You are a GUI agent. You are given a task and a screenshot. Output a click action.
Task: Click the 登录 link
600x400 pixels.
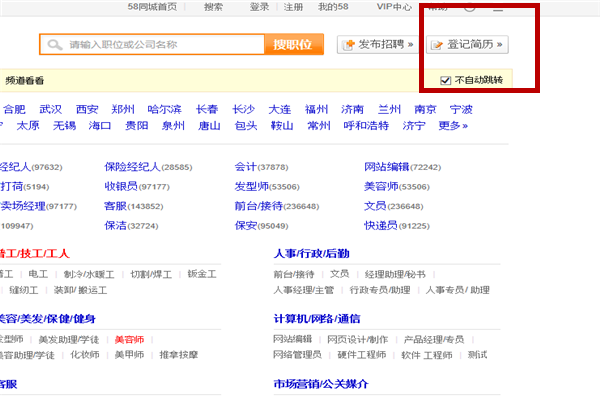point(259,7)
